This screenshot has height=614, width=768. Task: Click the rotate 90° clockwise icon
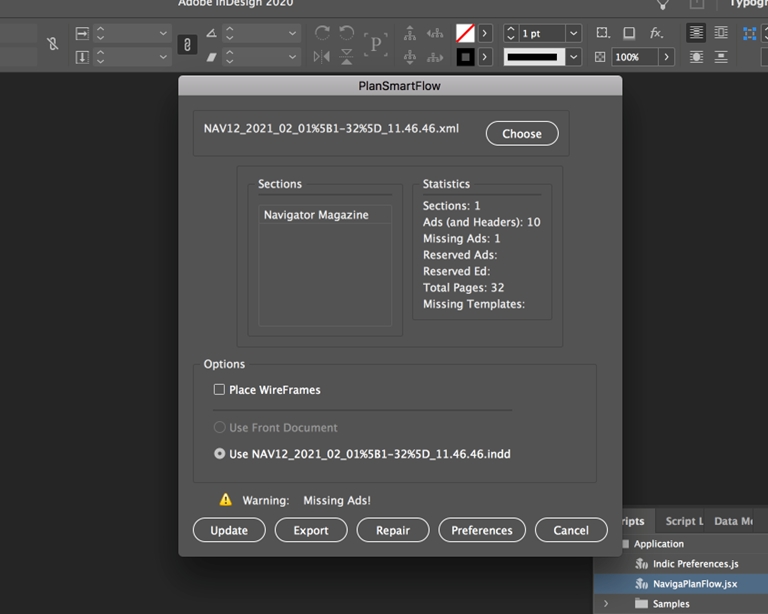(x=322, y=34)
